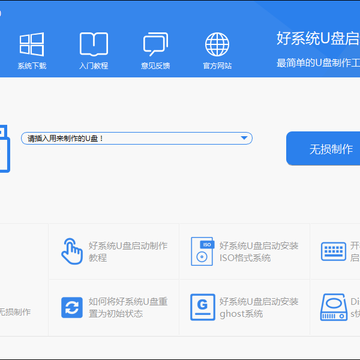Screen dimensions: 360x360
Task: Click the pointing hand tutorial icon
Action: (72, 251)
